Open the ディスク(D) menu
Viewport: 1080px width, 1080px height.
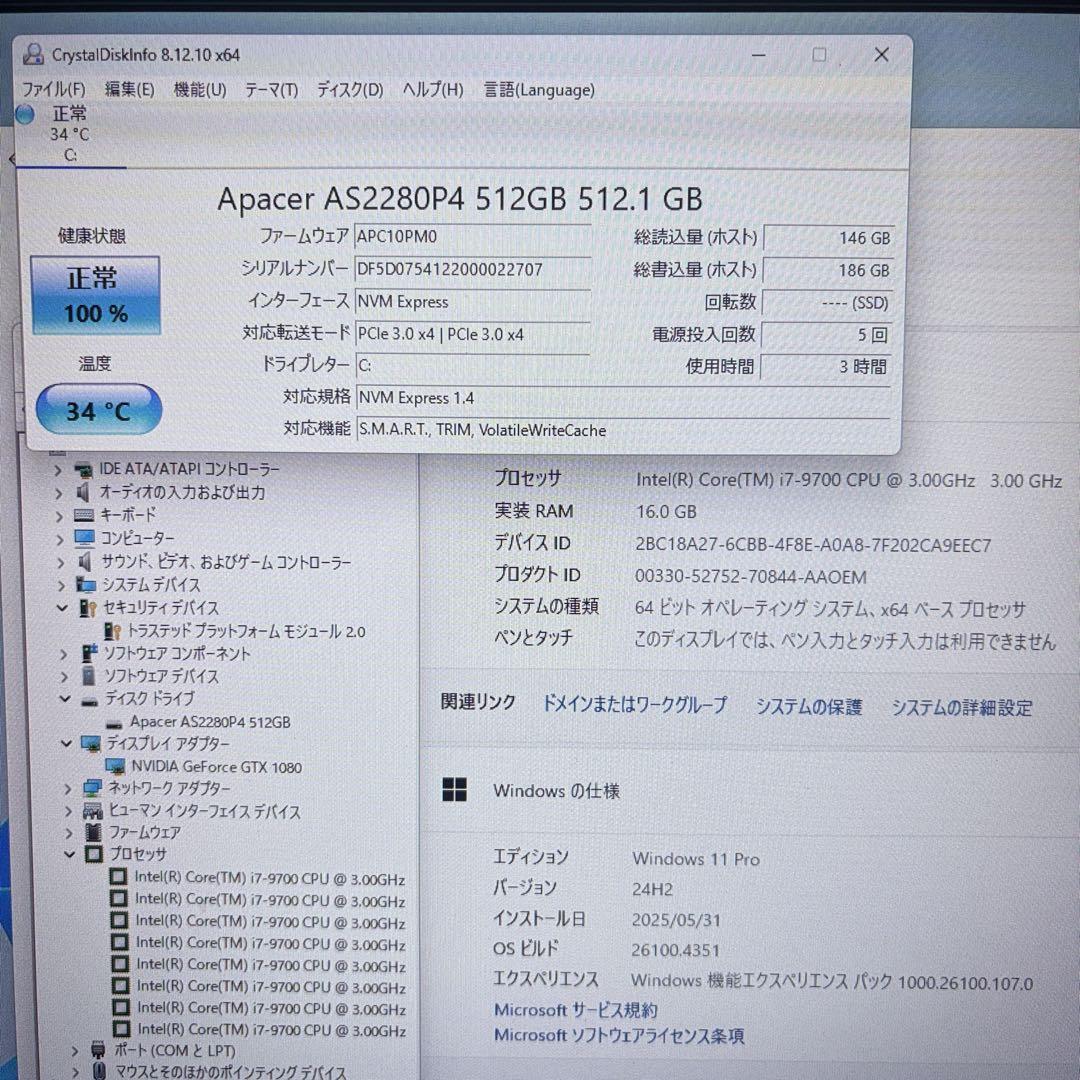(x=350, y=90)
